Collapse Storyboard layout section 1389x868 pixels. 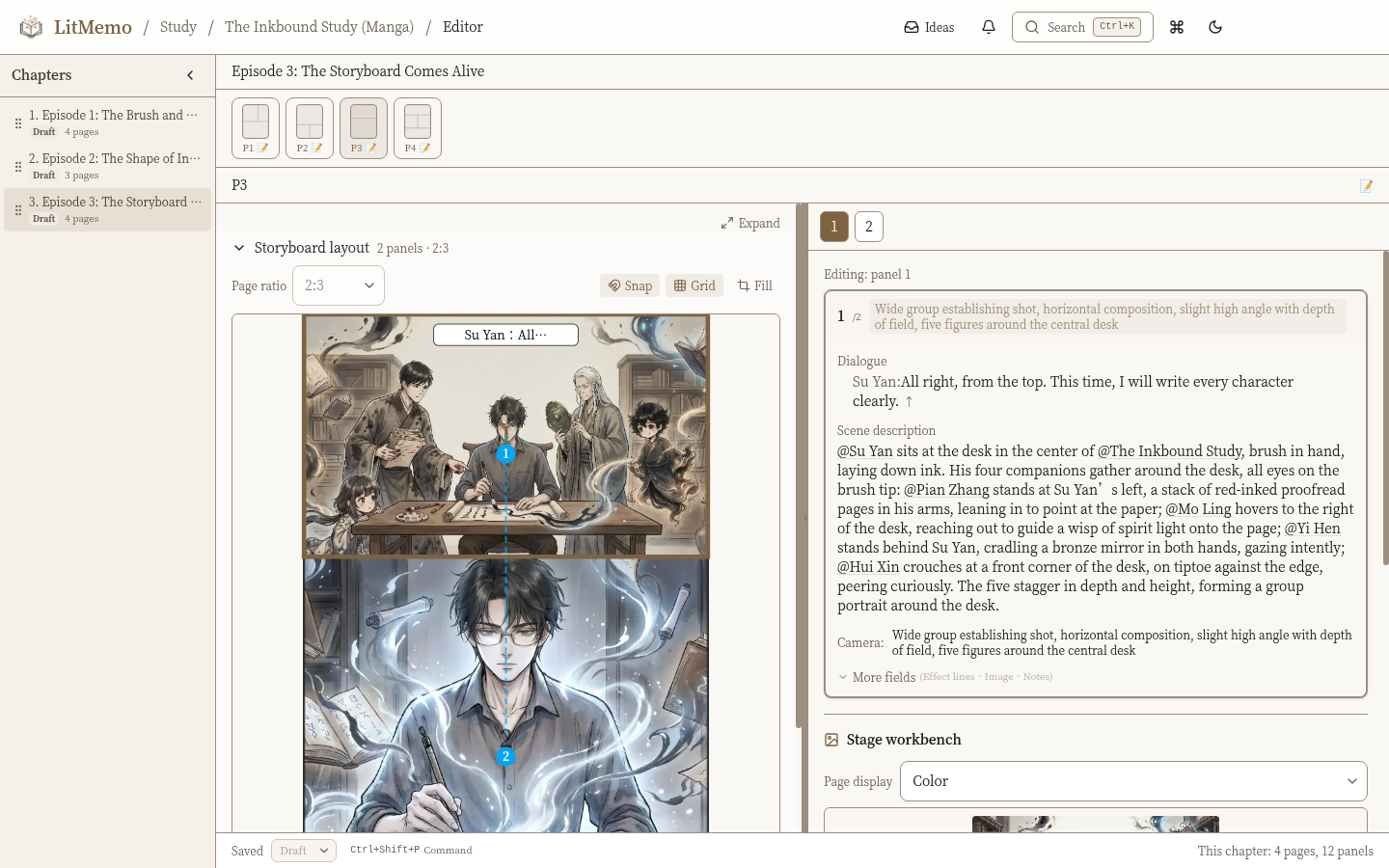[x=239, y=248]
